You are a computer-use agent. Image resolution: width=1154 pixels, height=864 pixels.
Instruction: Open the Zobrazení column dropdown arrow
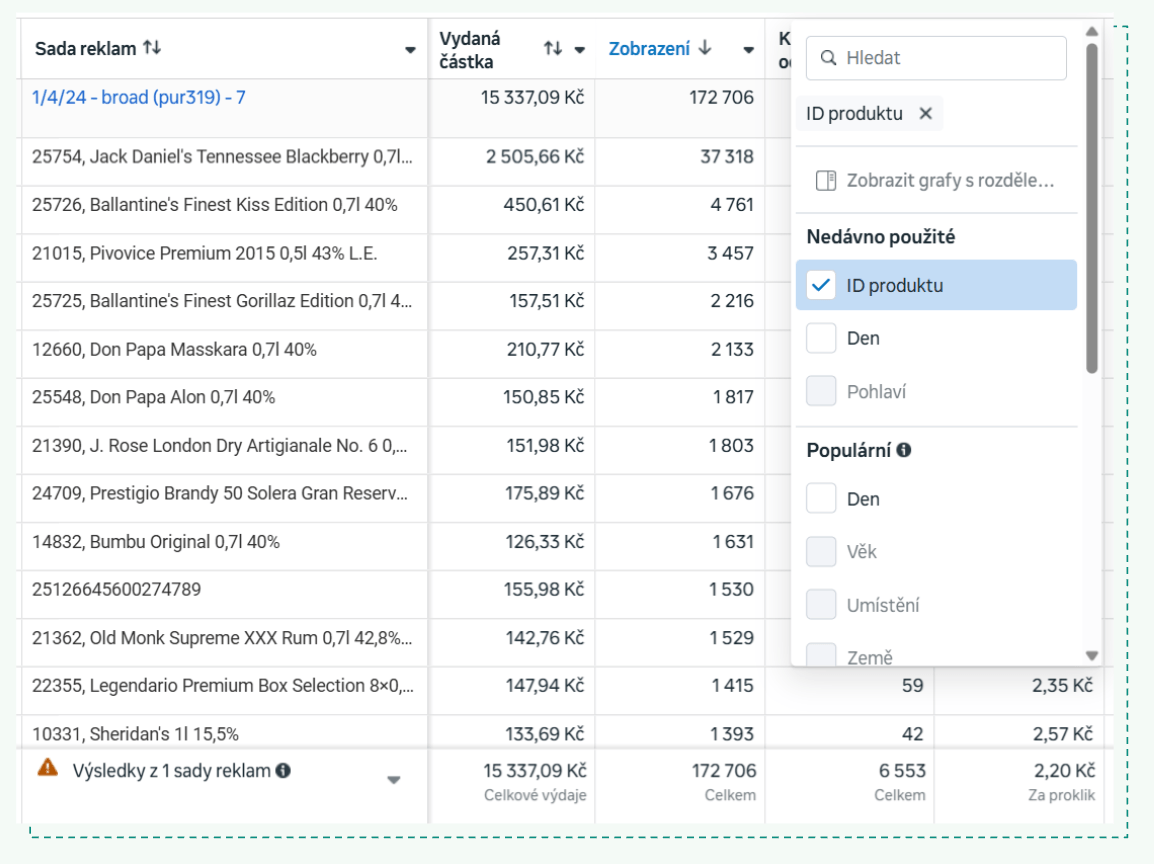[x=748, y=50]
